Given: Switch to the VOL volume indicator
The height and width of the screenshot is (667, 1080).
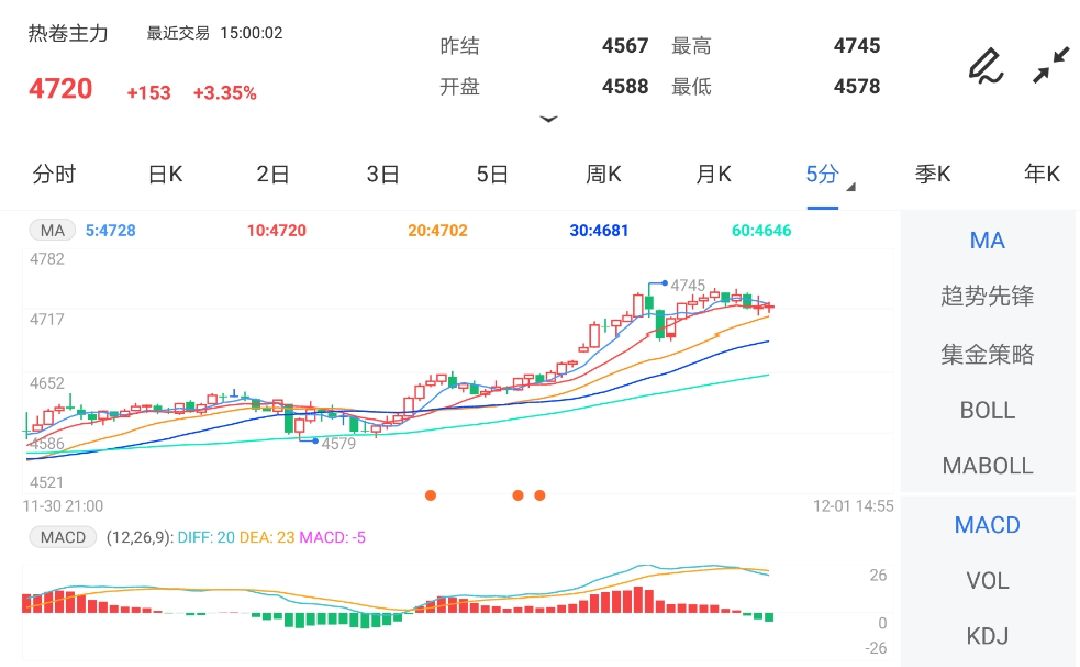Looking at the screenshot, I should pos(987,581).
